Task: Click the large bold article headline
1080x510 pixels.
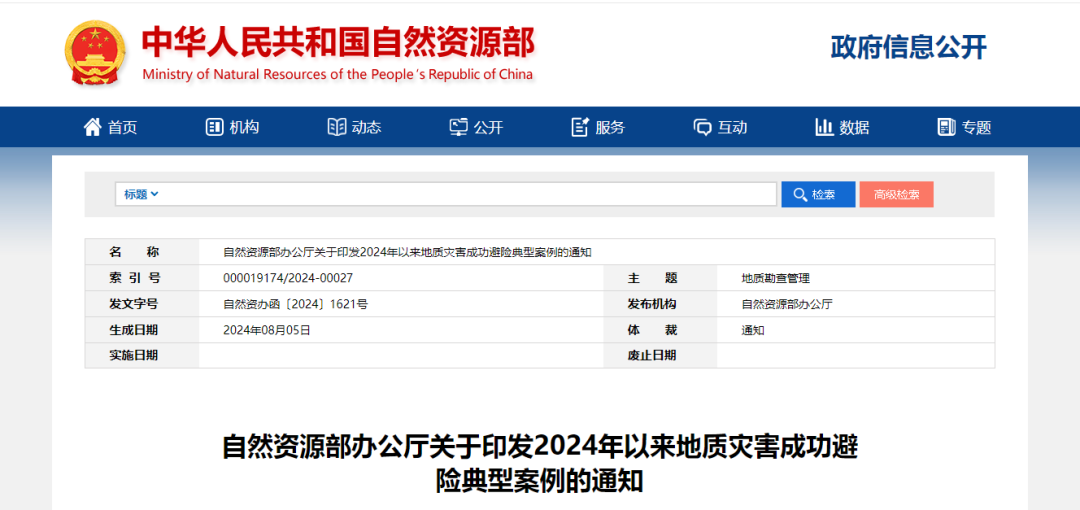Action: pyautogui.click(x=540, y=463)
